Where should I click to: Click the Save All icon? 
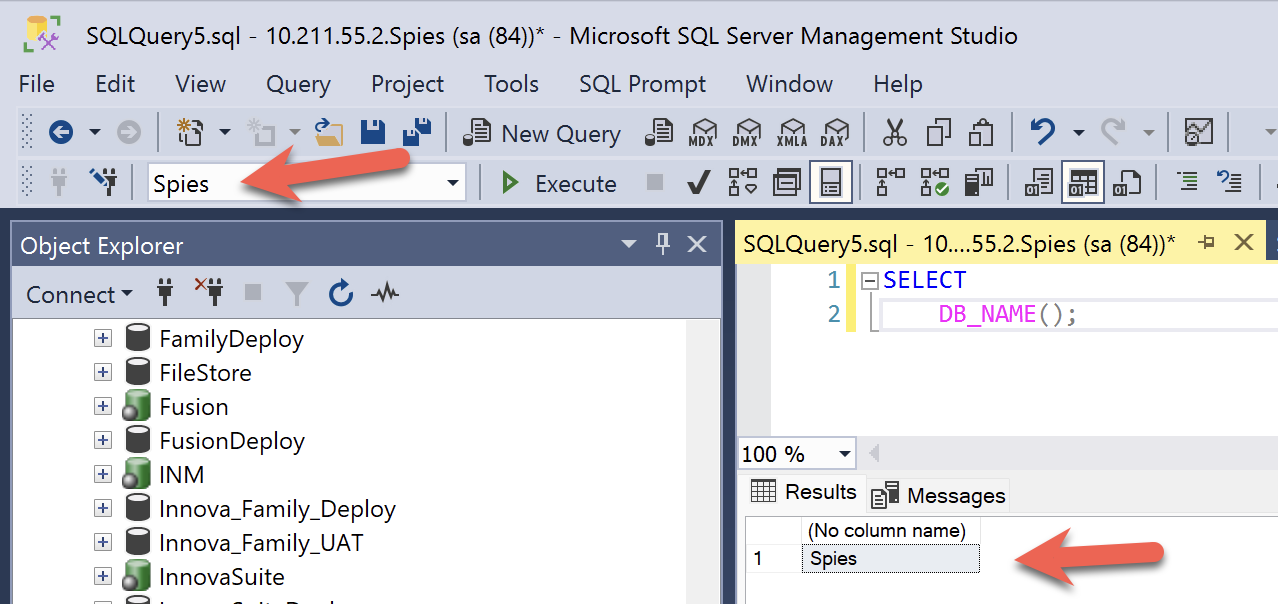416,132
